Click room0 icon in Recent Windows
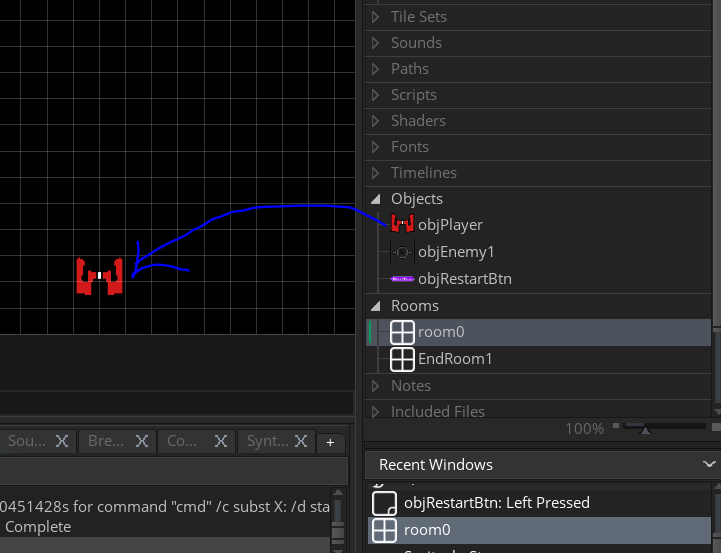This screenshot has width=721, height=553. (384, 530)
